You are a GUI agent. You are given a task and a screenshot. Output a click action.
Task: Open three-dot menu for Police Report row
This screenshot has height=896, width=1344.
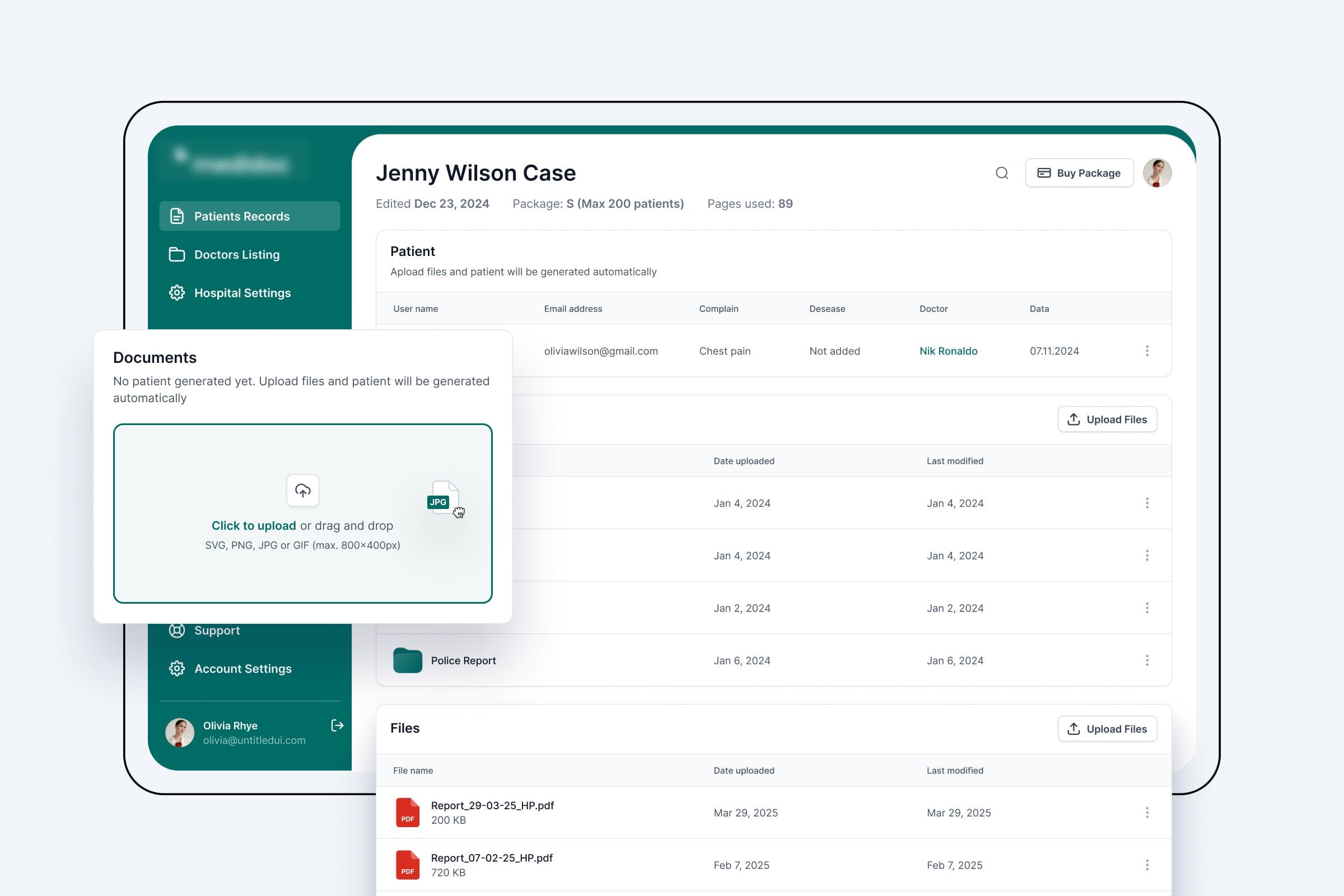pos(1146,661)
